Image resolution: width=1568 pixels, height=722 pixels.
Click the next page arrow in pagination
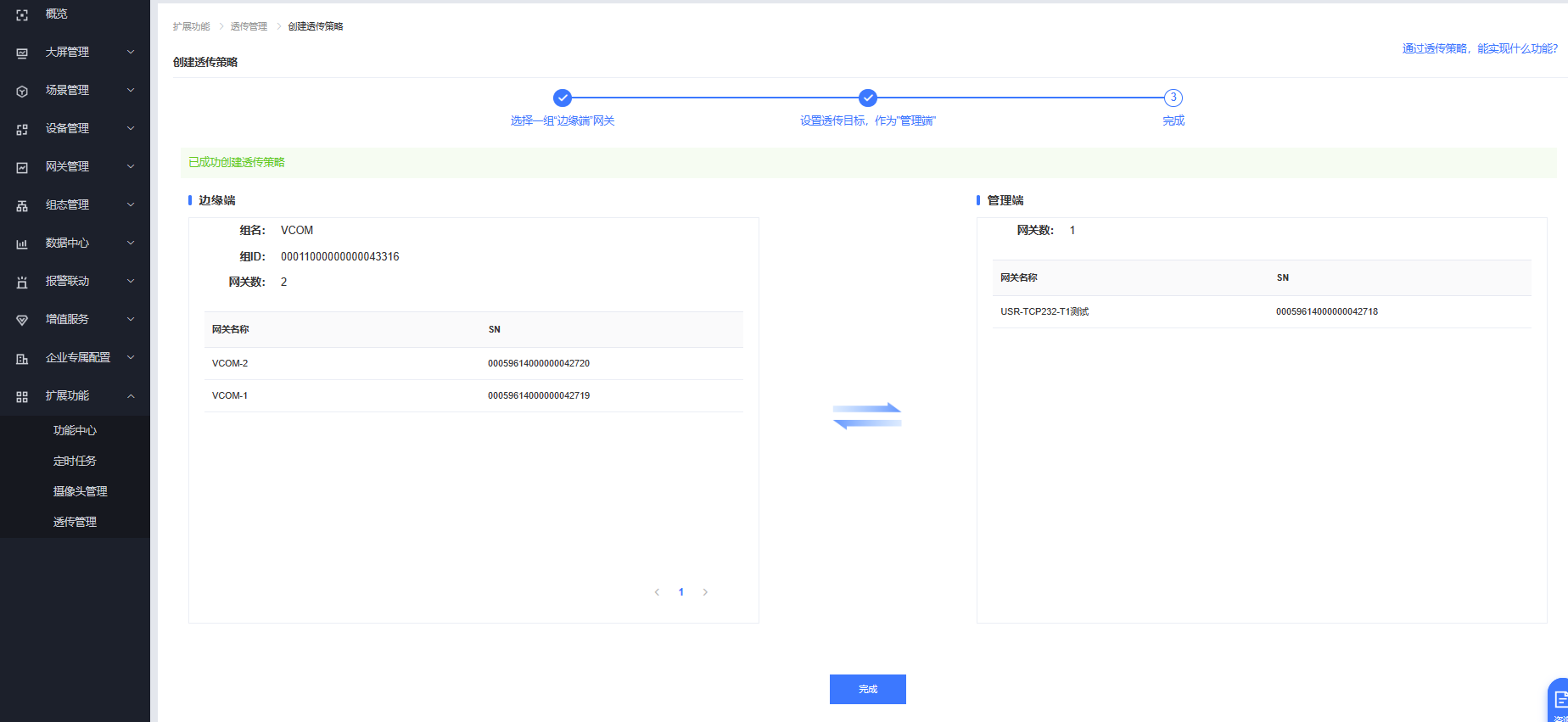click(705, 592)
